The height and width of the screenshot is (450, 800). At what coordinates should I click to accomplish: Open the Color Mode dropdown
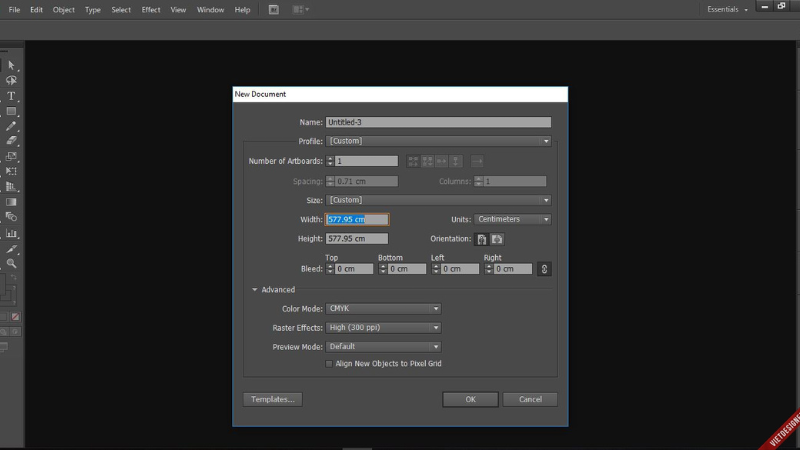point(383,309)
